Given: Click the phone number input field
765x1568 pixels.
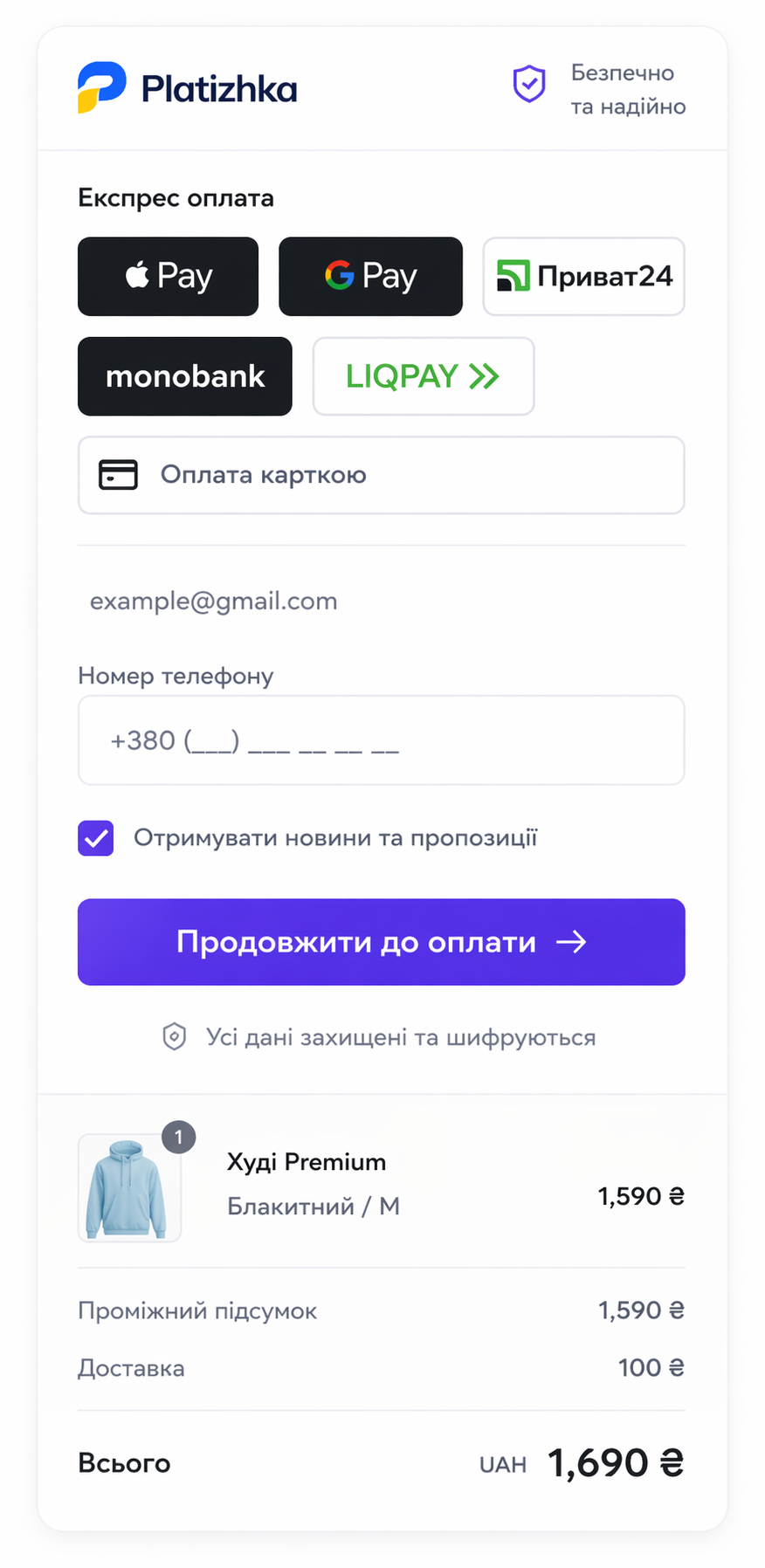Looking at the screenshot, I should [x=381, y=740].
